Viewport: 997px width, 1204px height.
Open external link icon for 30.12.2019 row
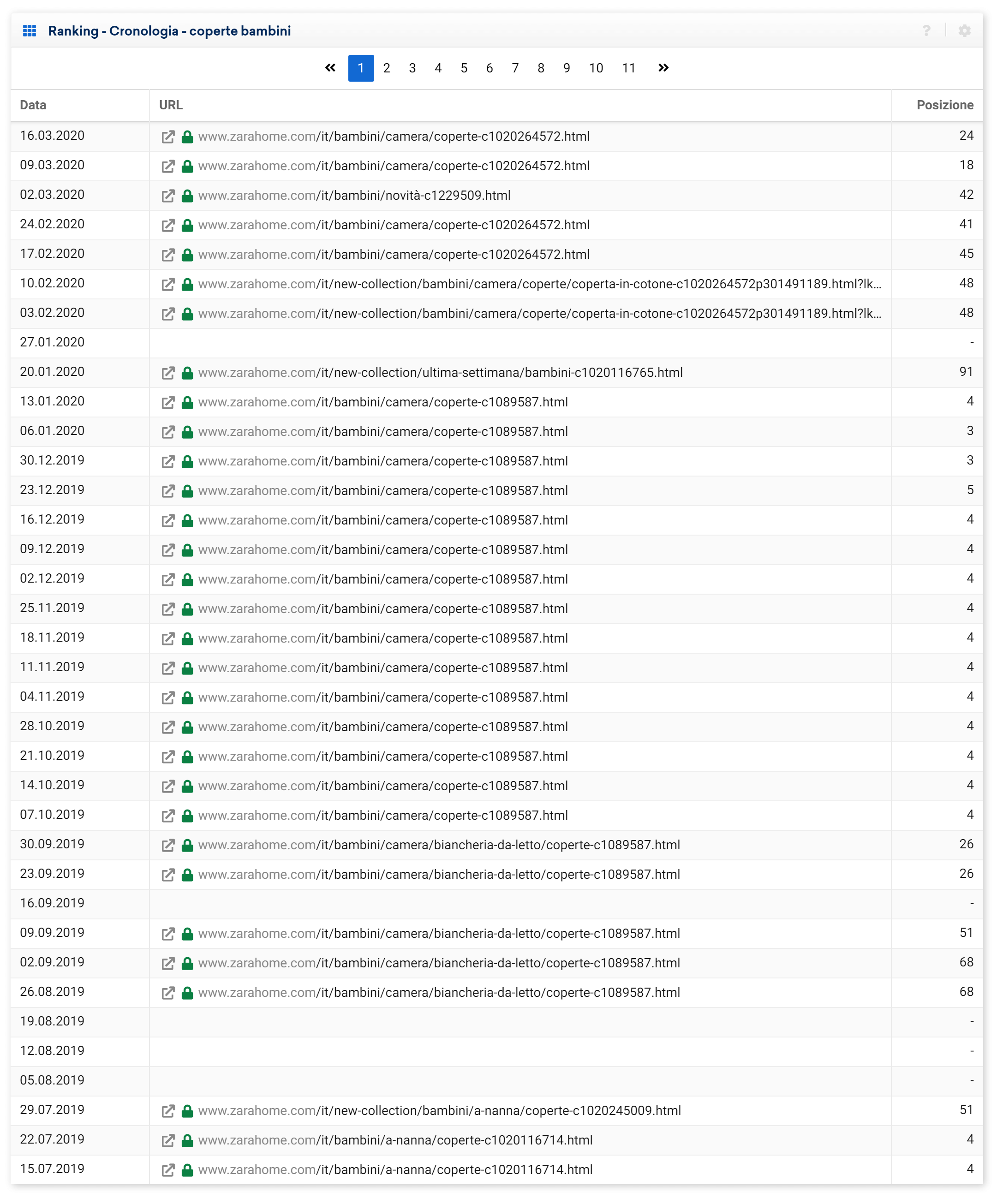coord(168,461)
